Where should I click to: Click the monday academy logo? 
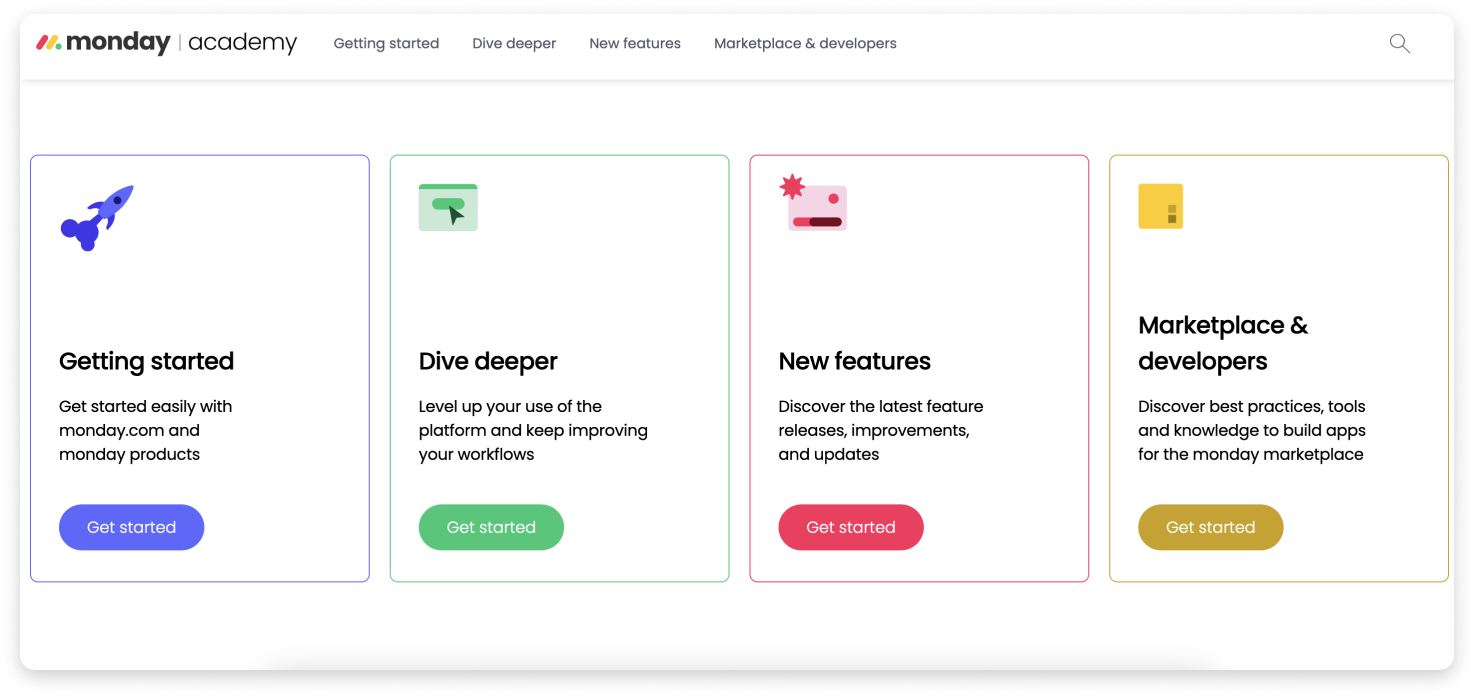pos(167,43)
